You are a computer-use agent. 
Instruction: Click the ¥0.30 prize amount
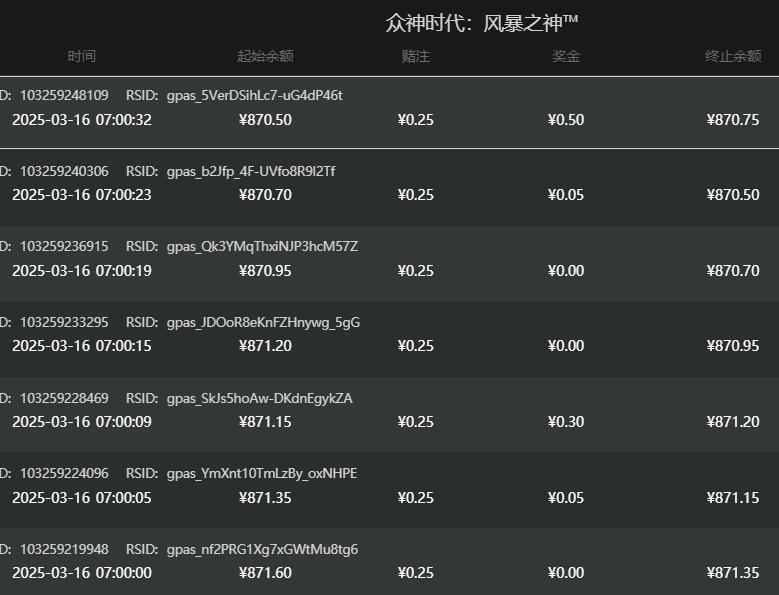tap(566, 422)
